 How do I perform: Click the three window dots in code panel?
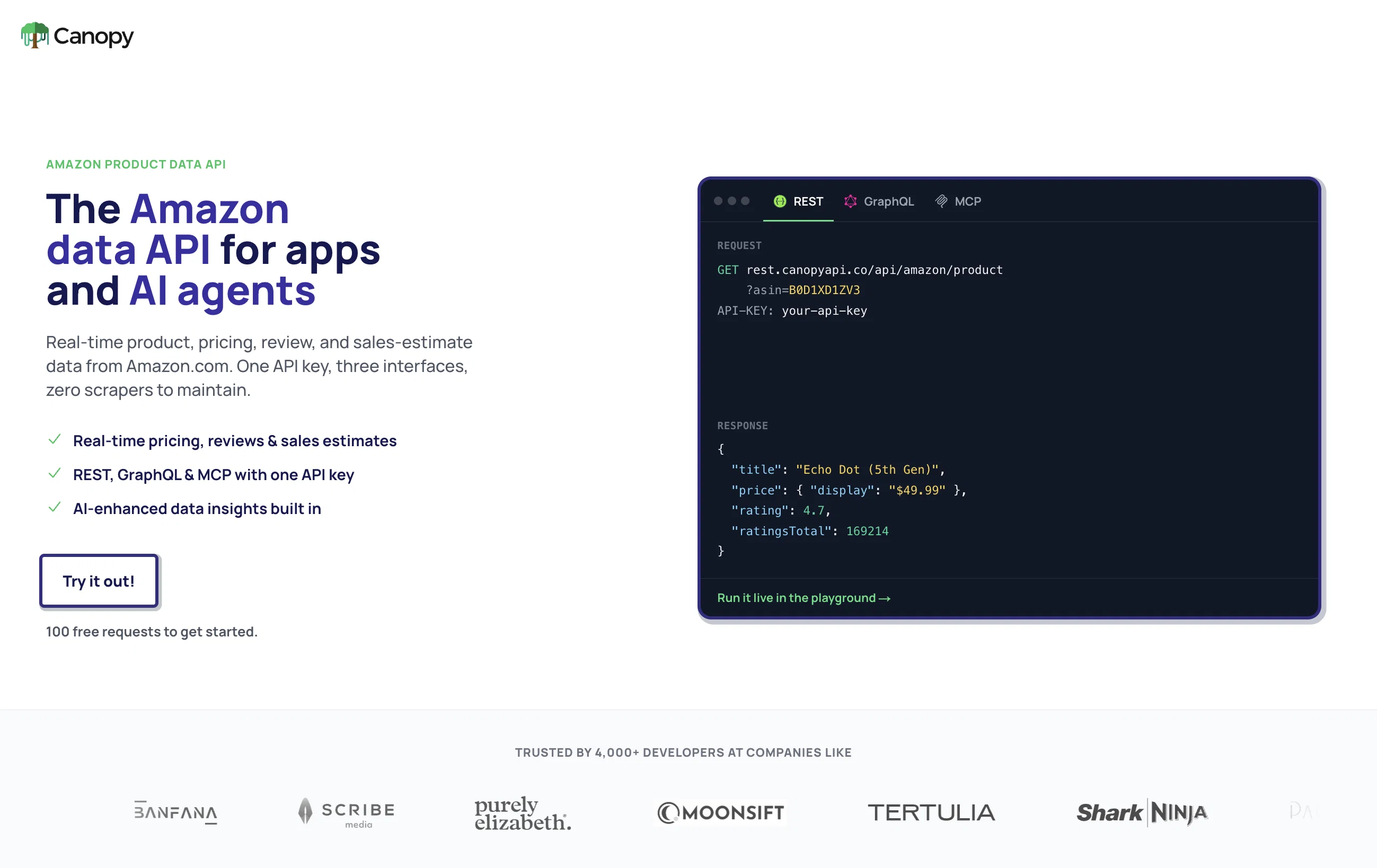coord(731,201)
